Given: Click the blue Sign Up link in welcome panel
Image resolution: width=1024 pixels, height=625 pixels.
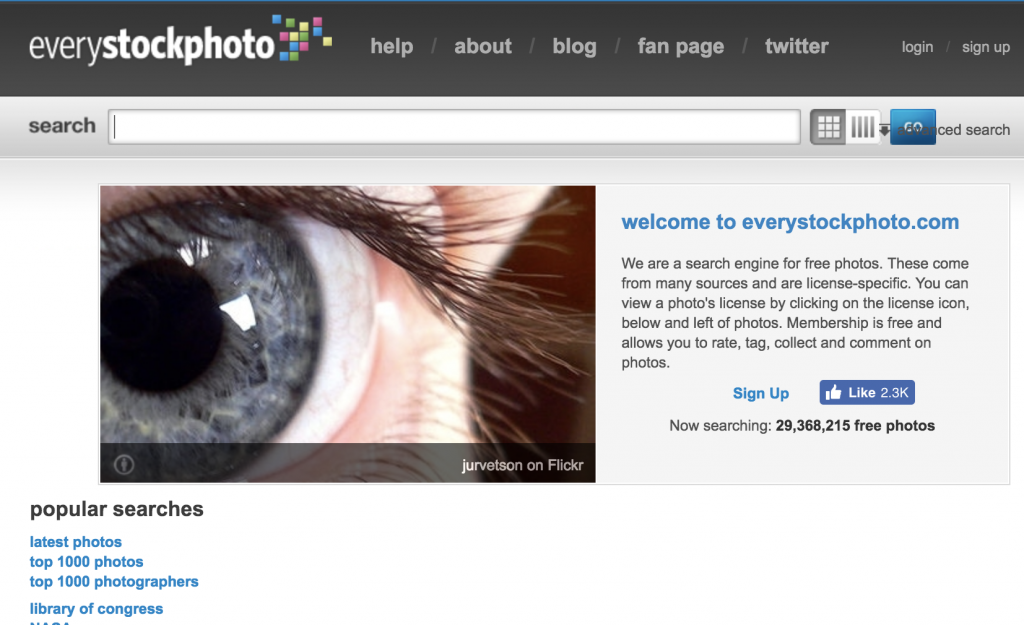Looking at the screenshot, I should (761, 394).
